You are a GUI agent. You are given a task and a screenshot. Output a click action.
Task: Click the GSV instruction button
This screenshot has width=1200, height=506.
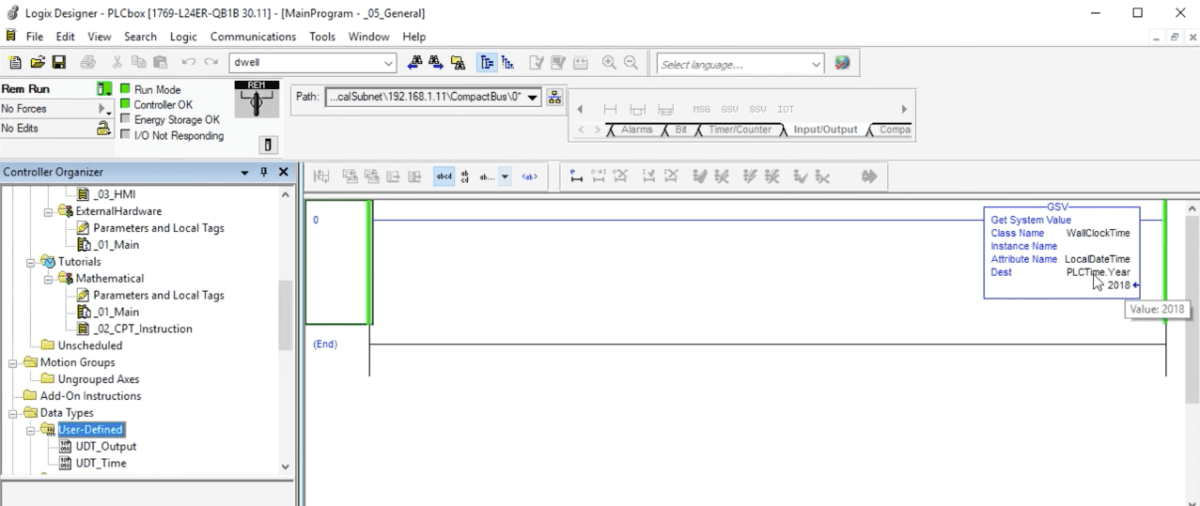(x=729, y=109)
